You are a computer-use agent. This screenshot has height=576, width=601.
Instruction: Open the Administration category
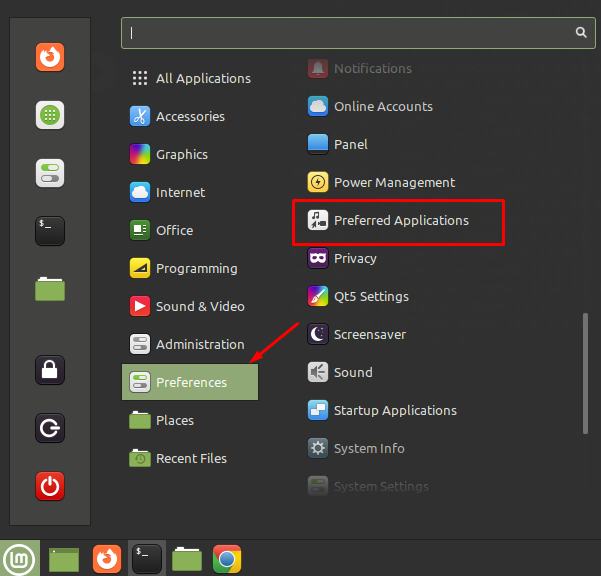click(x=190, y=344)
